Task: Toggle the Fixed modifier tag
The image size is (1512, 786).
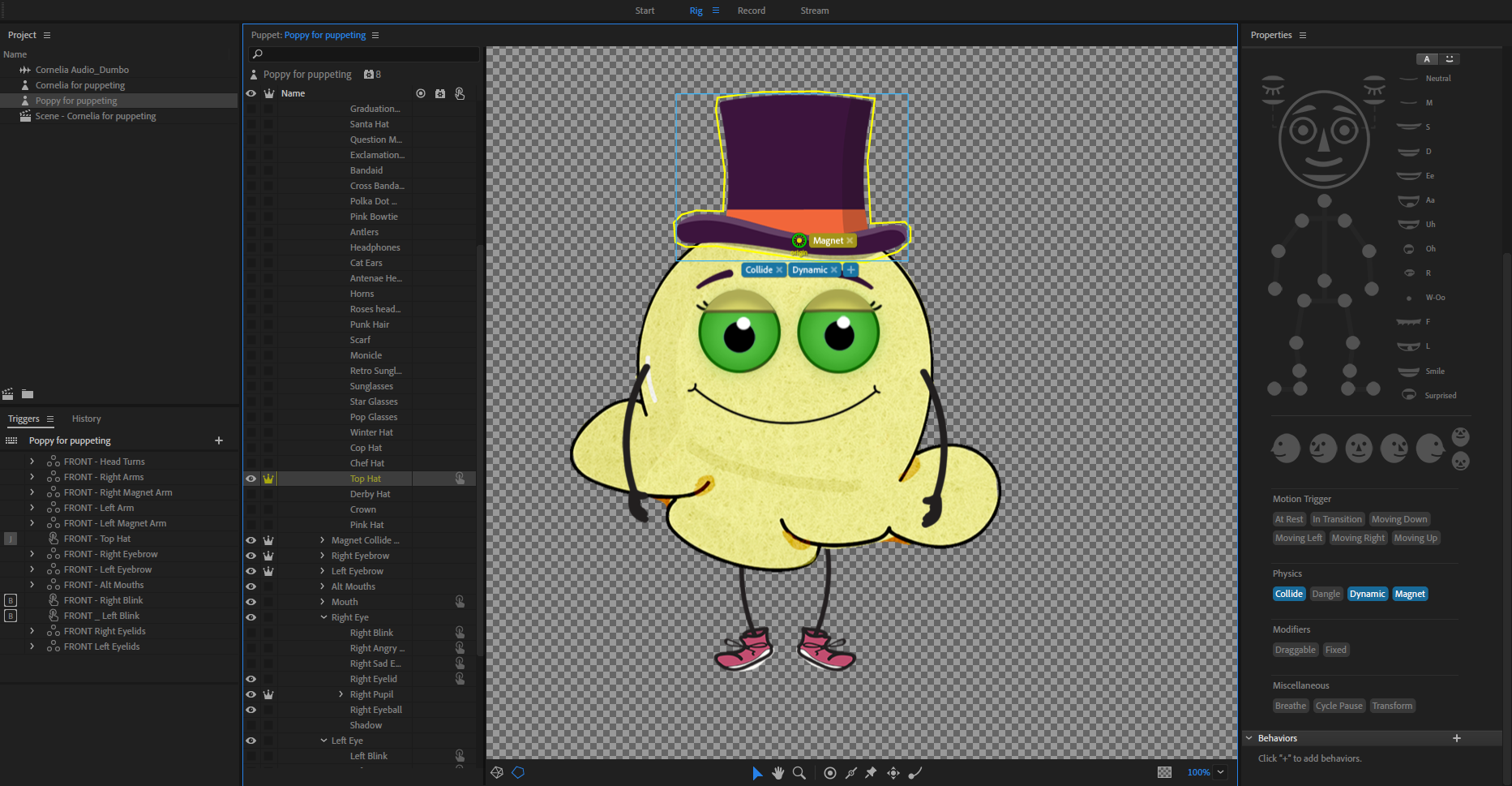Action: tap(1336, 650)
